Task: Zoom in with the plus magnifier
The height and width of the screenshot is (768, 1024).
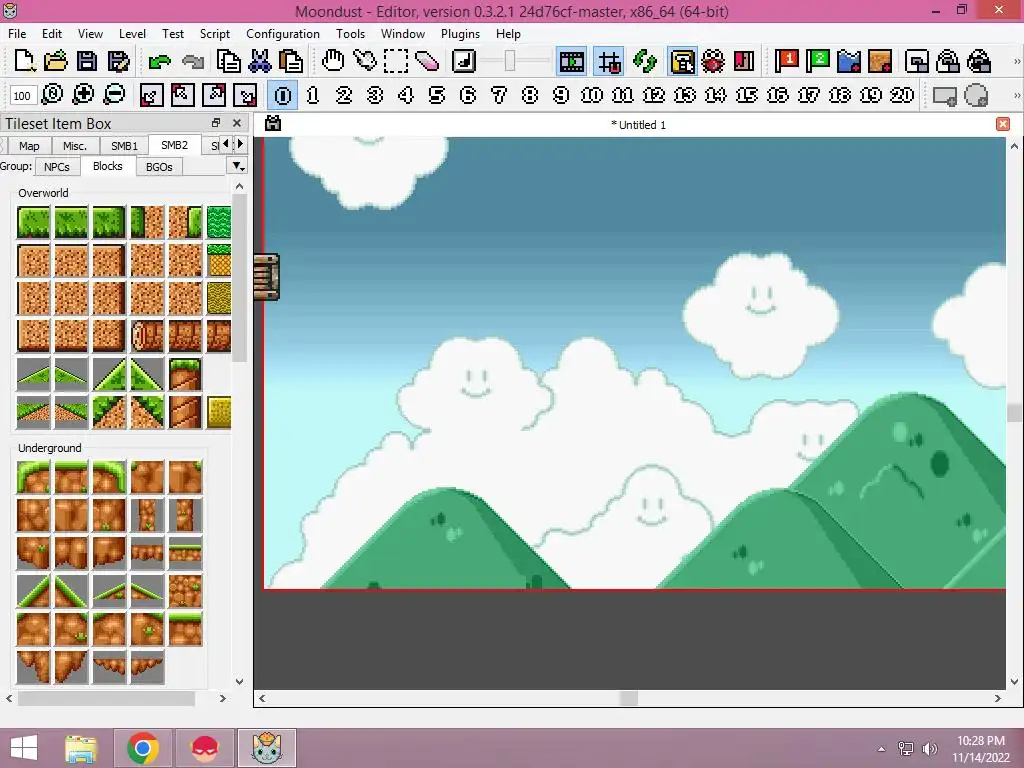Action: coord(83,95)
